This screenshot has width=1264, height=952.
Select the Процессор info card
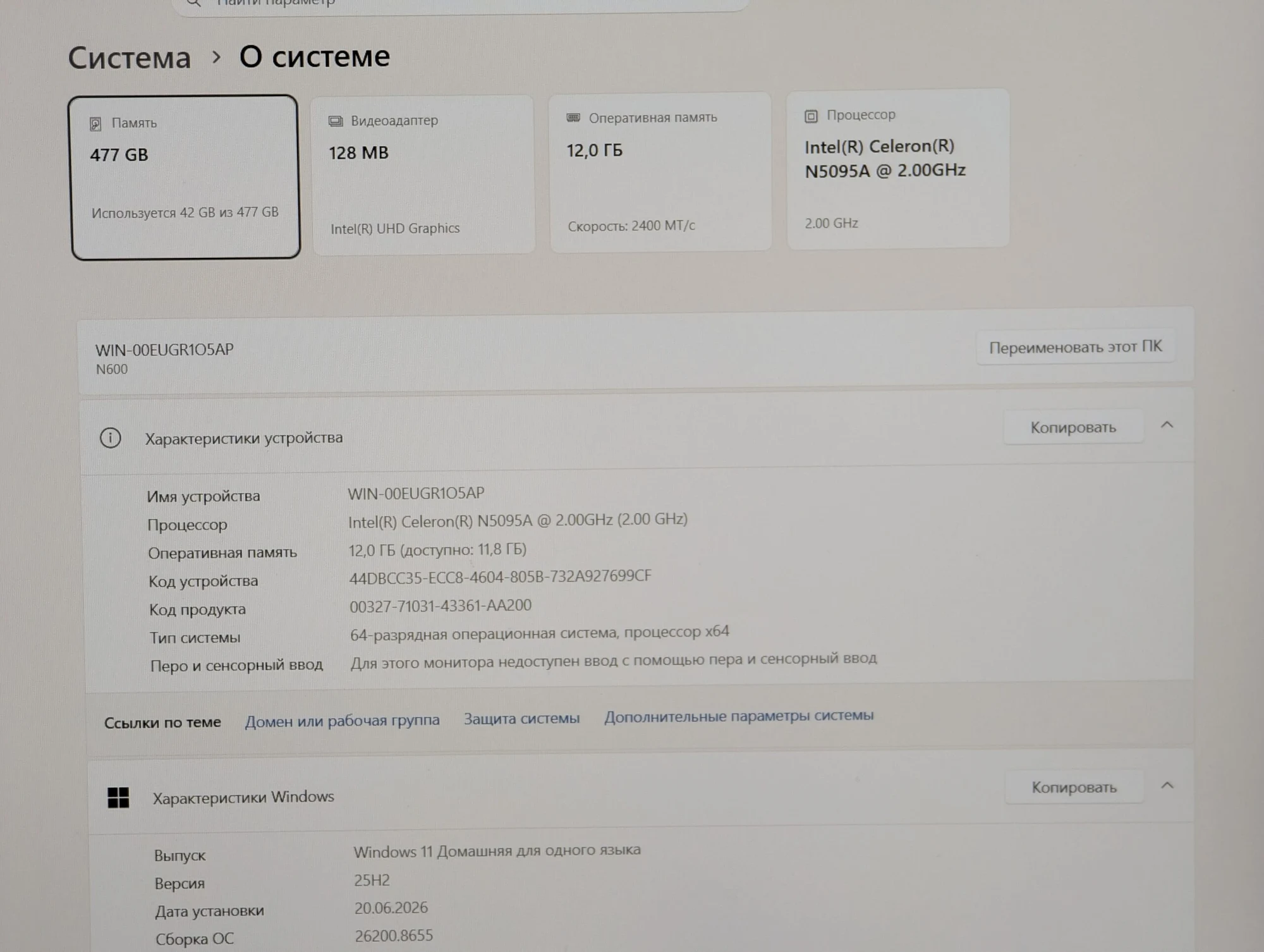click(x=897, y=169)
